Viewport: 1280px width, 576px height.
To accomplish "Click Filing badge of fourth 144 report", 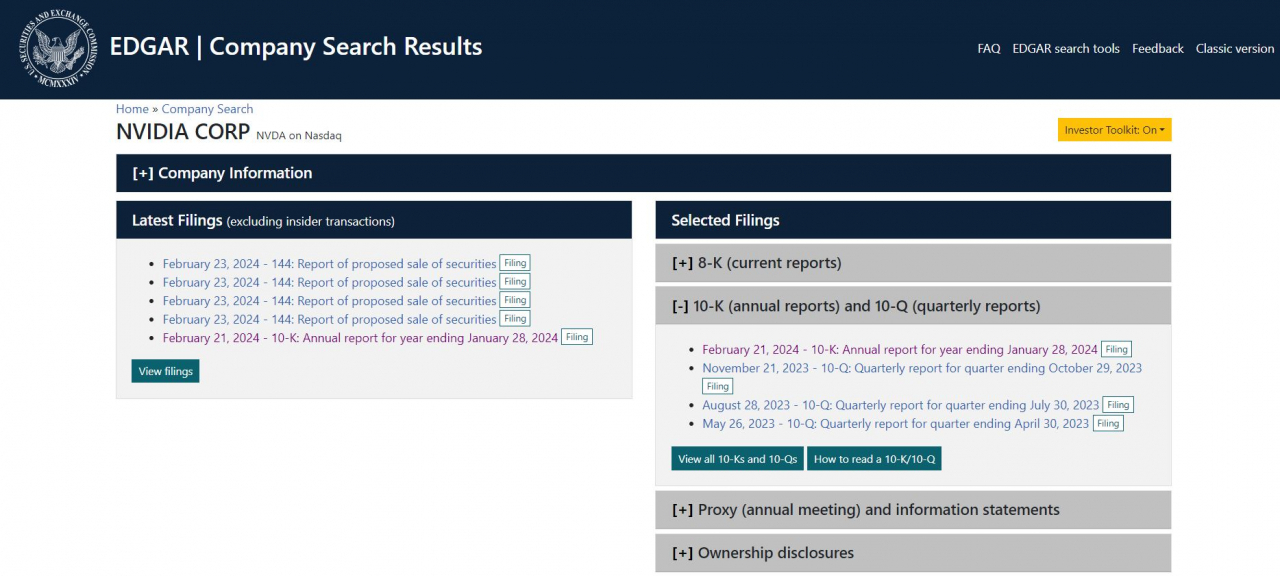I will [x=515, y=319].
